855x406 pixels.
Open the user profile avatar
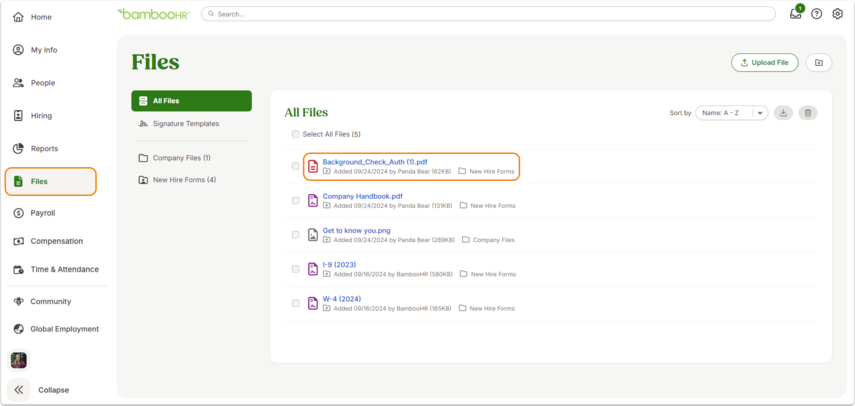pyautogui.click(x=19, y=360)
